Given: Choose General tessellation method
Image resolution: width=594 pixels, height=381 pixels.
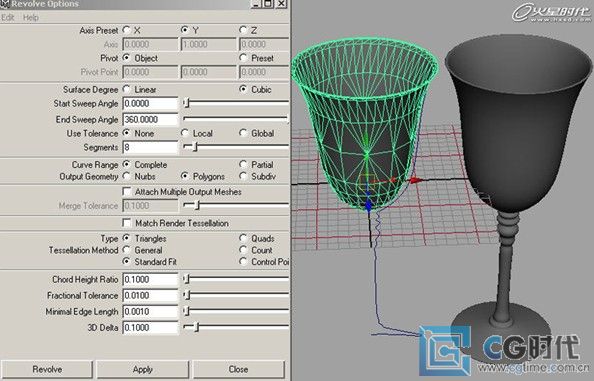Looking at the screenshot, I should pos(127,250).
